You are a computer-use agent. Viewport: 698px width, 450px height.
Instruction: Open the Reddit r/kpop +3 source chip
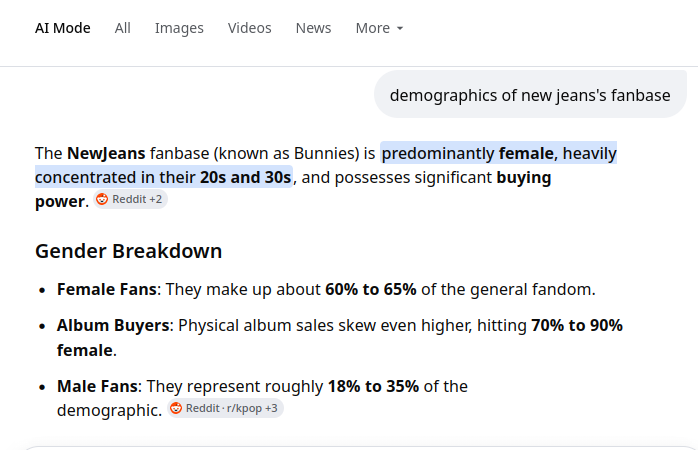[225, 408]
